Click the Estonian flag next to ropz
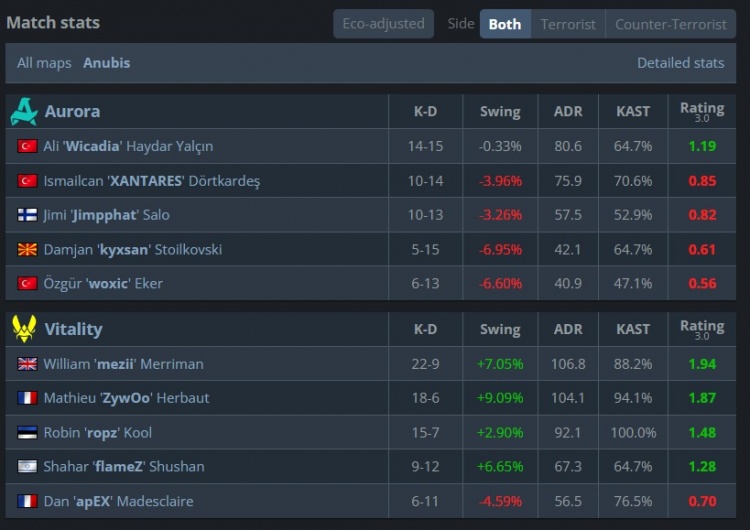Viewport: 750px width, 530px height. (27, 432)
